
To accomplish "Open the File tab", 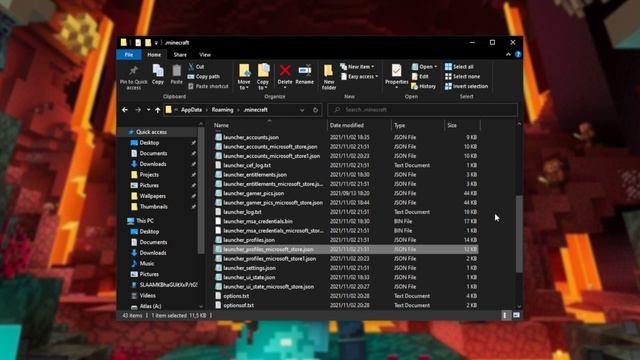I will [x=129, y=55].
